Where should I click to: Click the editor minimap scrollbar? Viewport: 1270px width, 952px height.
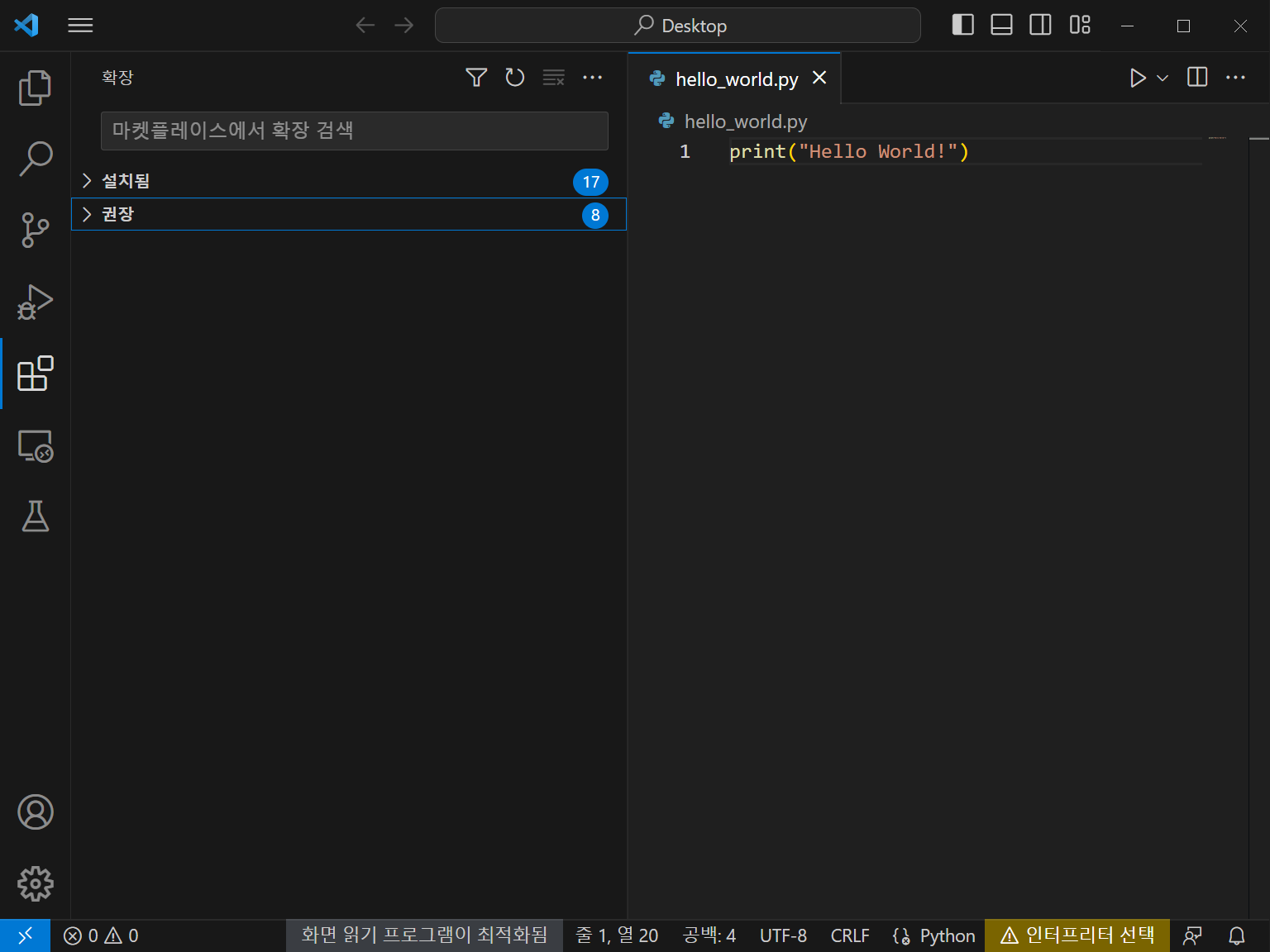coord(1258,529)
